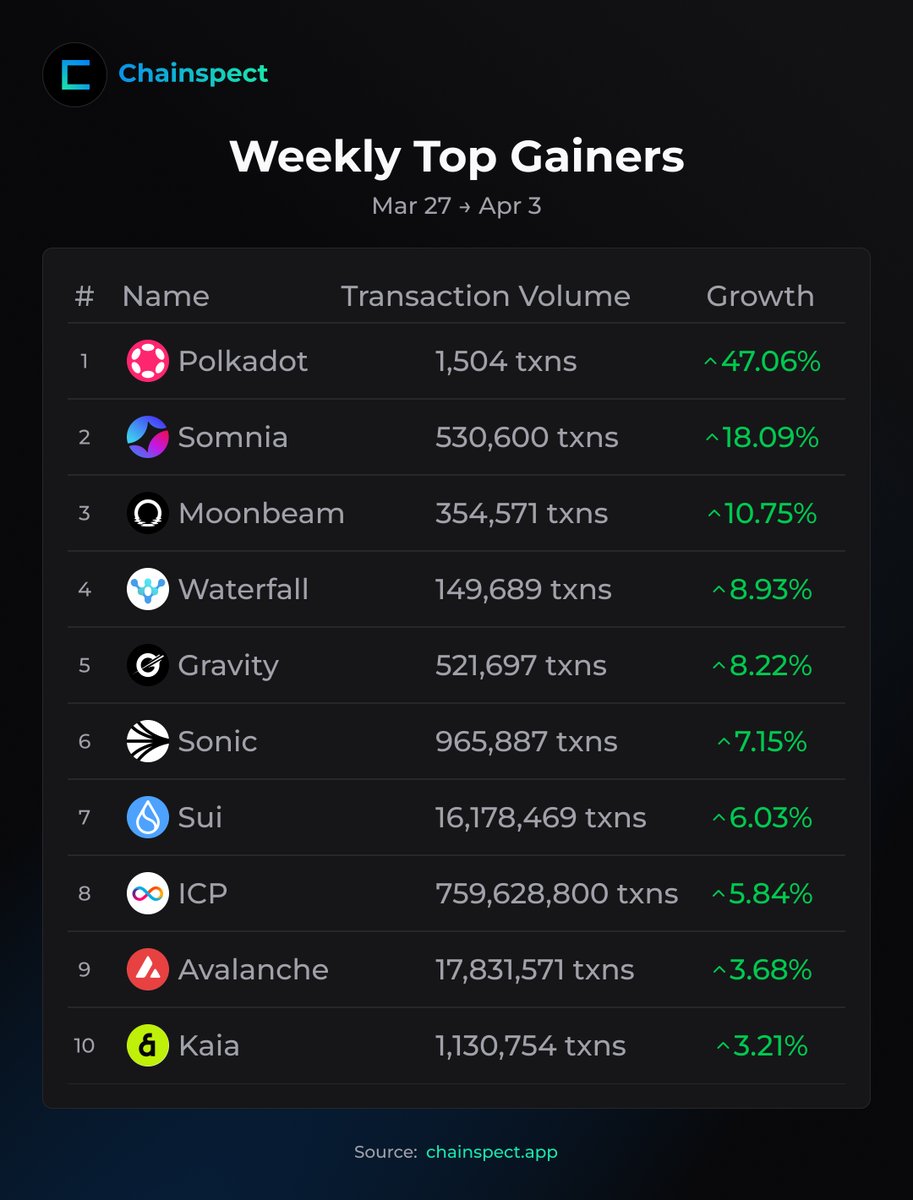Select the Avalanche red logo icon
The height and width of the screenshot is (1200, 913).
pos(148,969)
